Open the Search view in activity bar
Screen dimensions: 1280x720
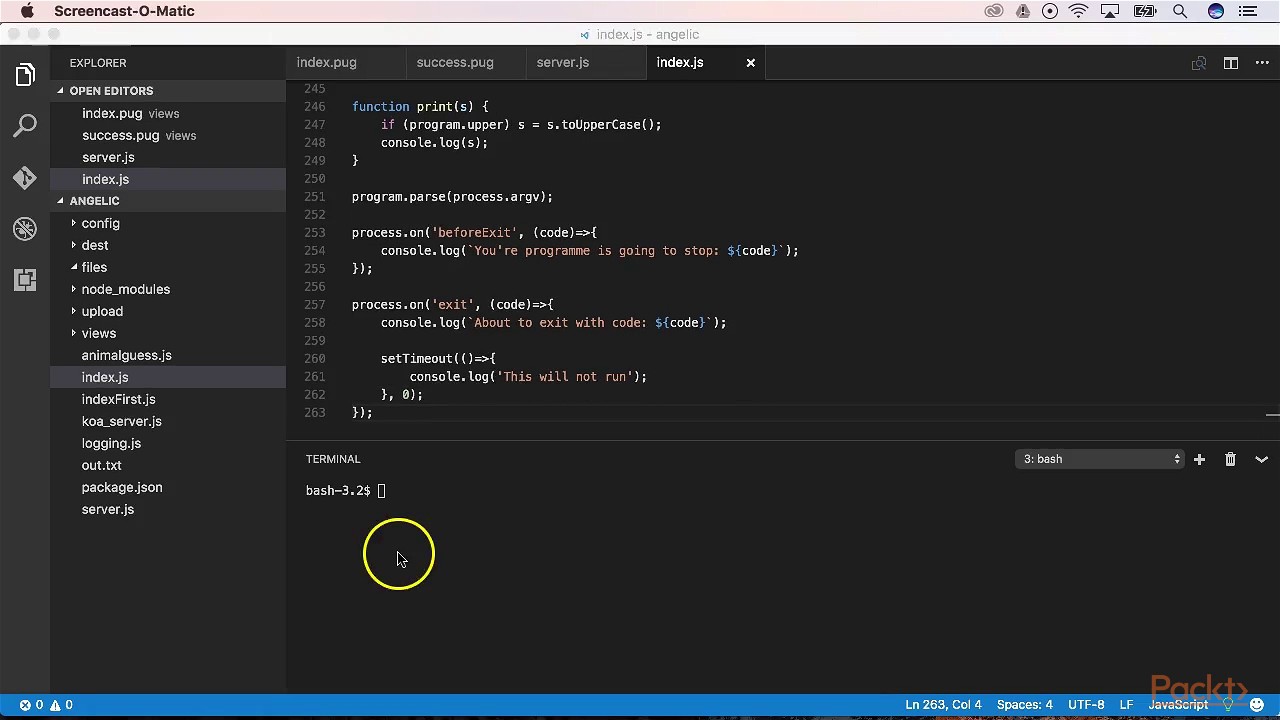[x=25, y=126]
